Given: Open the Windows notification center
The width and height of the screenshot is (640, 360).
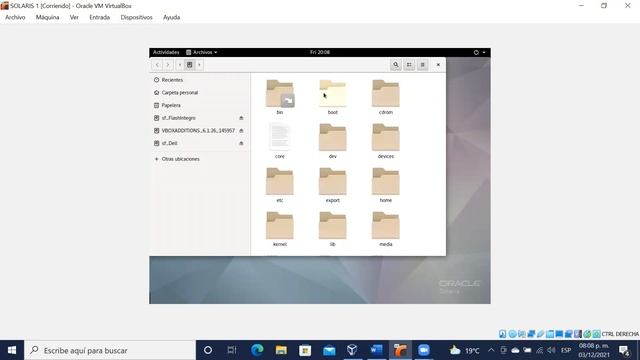Looking at the screenshot, I should (624, 350).
